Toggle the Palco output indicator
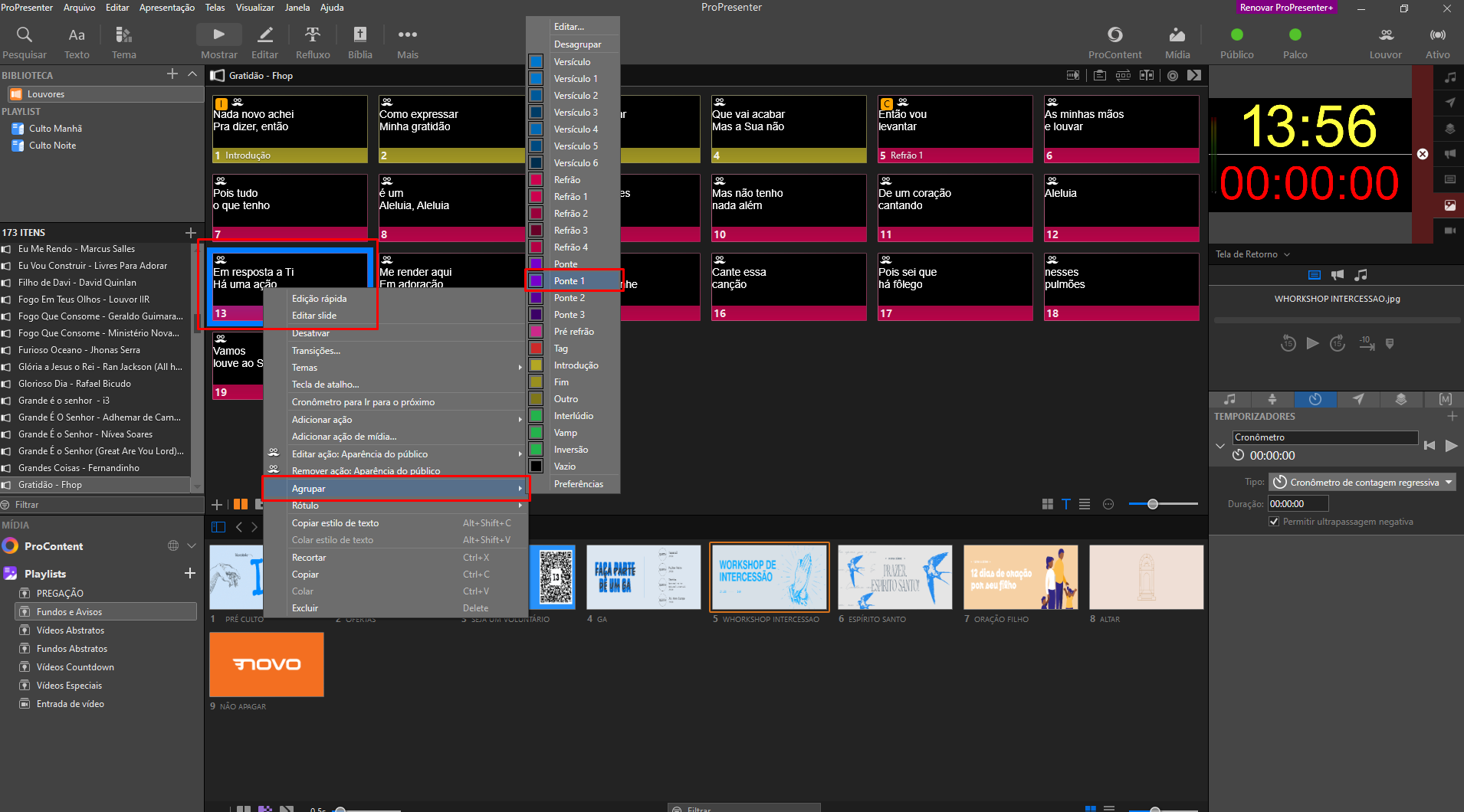1464x812 pixels. (1295, 34)
